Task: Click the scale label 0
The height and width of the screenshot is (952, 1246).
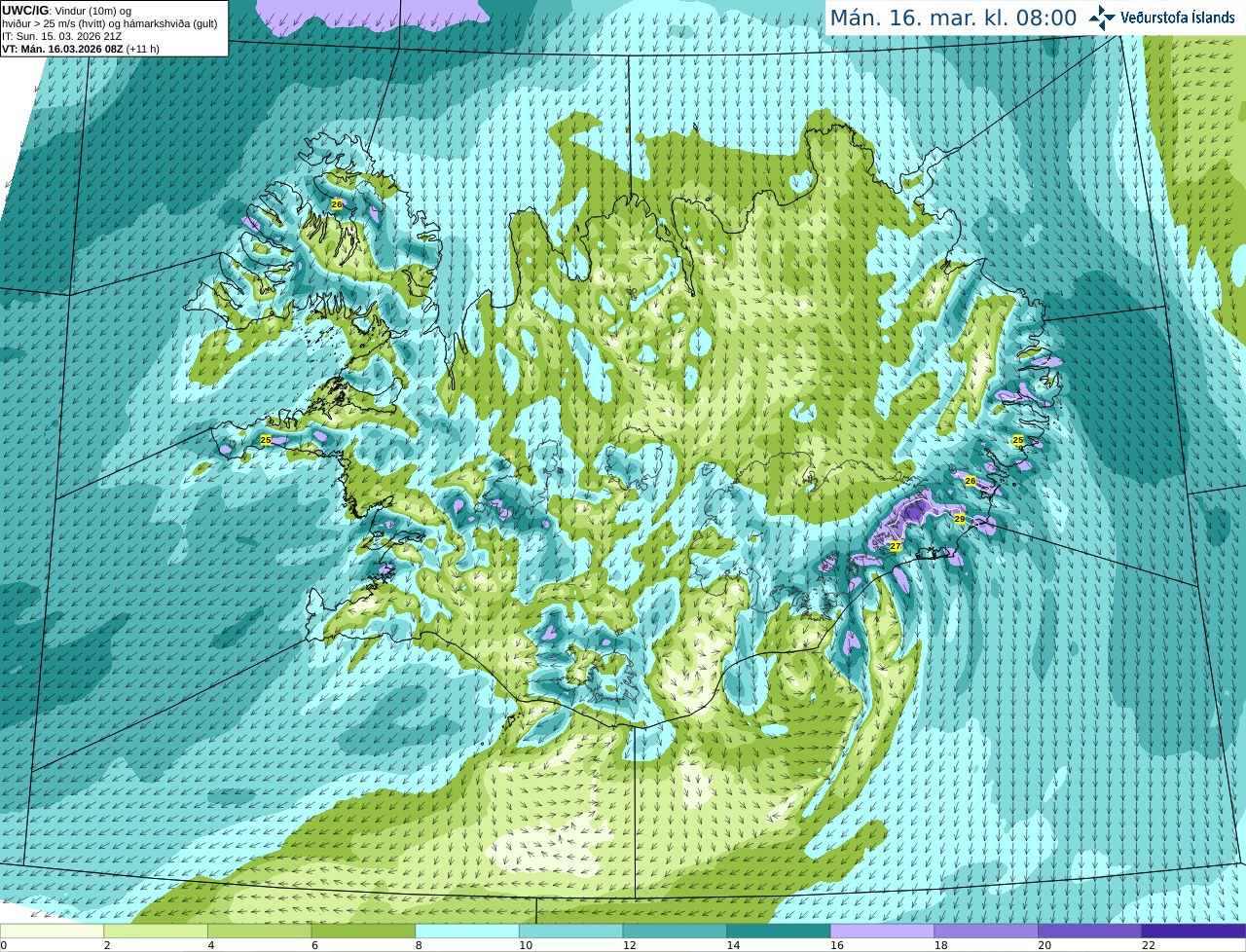Action: click(x=4, y=945)
